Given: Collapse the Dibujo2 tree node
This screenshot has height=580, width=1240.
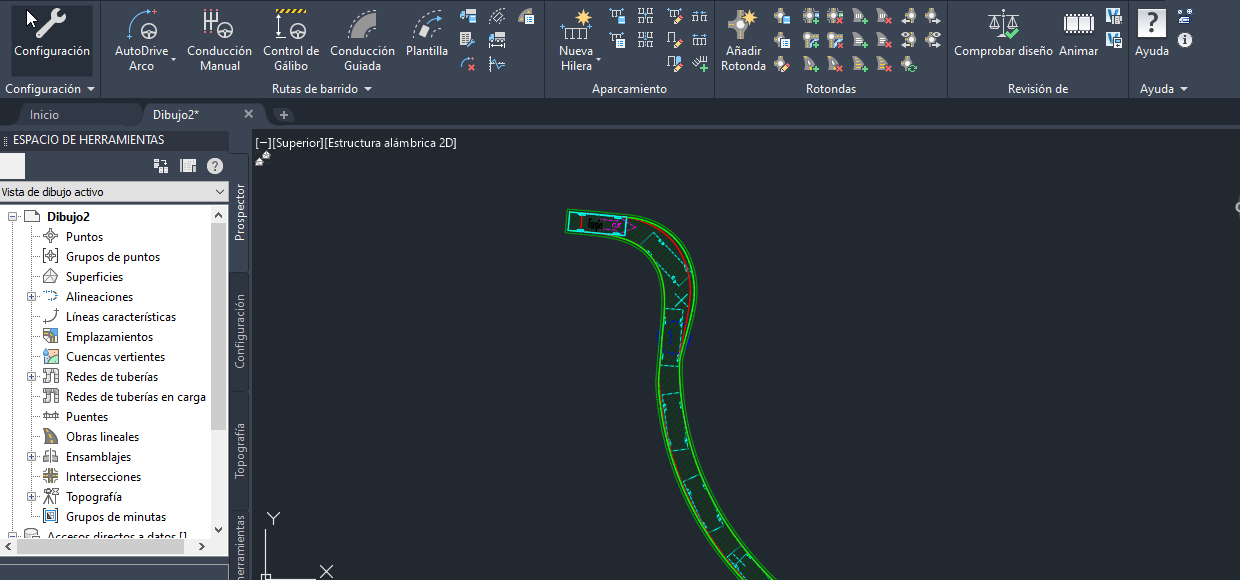Looking at the screenshot, I should [x=13, y=217].
